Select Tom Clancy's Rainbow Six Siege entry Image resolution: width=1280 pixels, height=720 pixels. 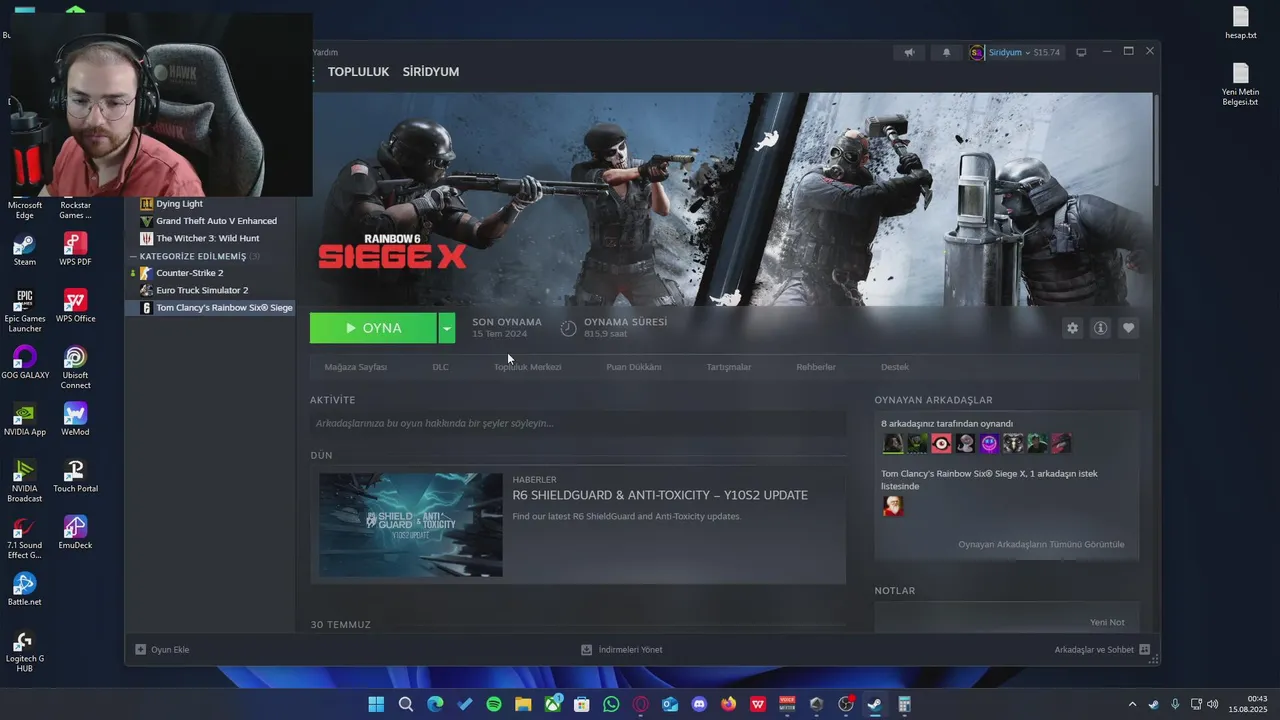[x=210, y=308]
